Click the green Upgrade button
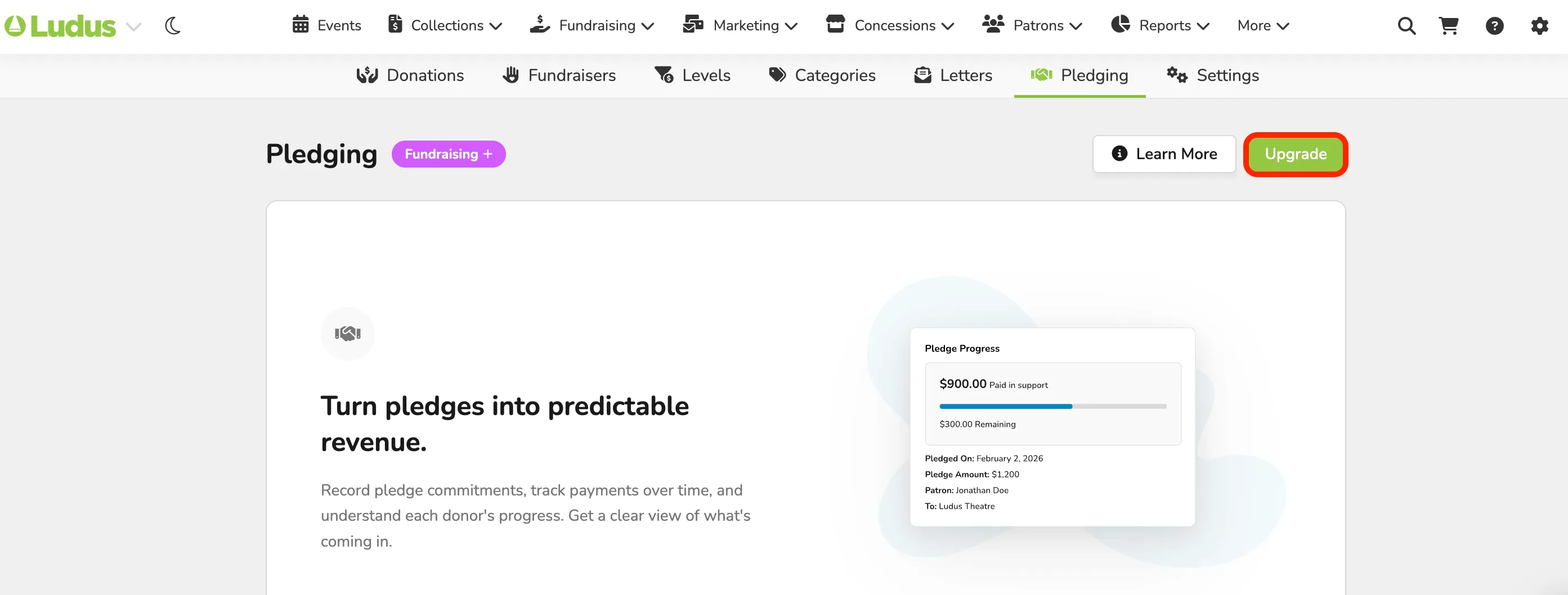This screenshot has height=595, width=1568. (x=1295, y=154)
